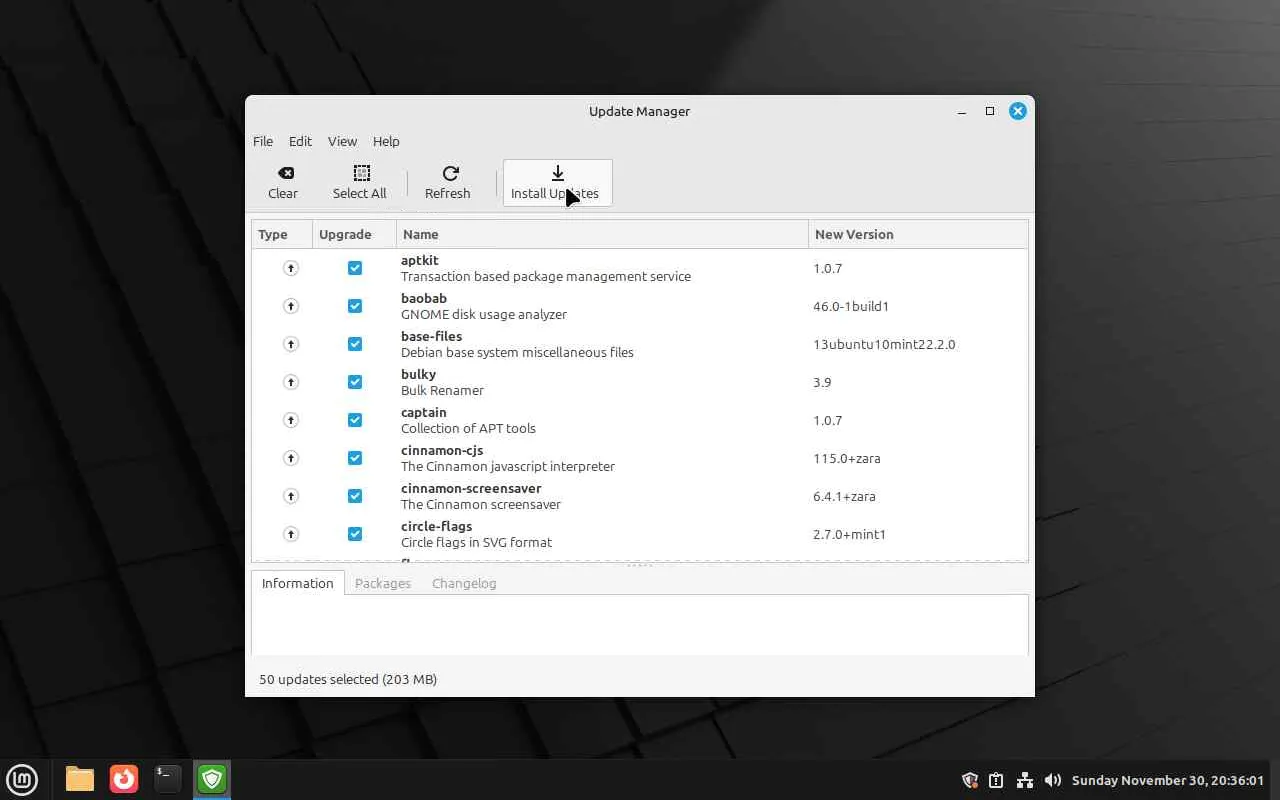Screen dimensions: 1280x800
Task: Open the Files folder from the taskbar
Action: [80, 779]
